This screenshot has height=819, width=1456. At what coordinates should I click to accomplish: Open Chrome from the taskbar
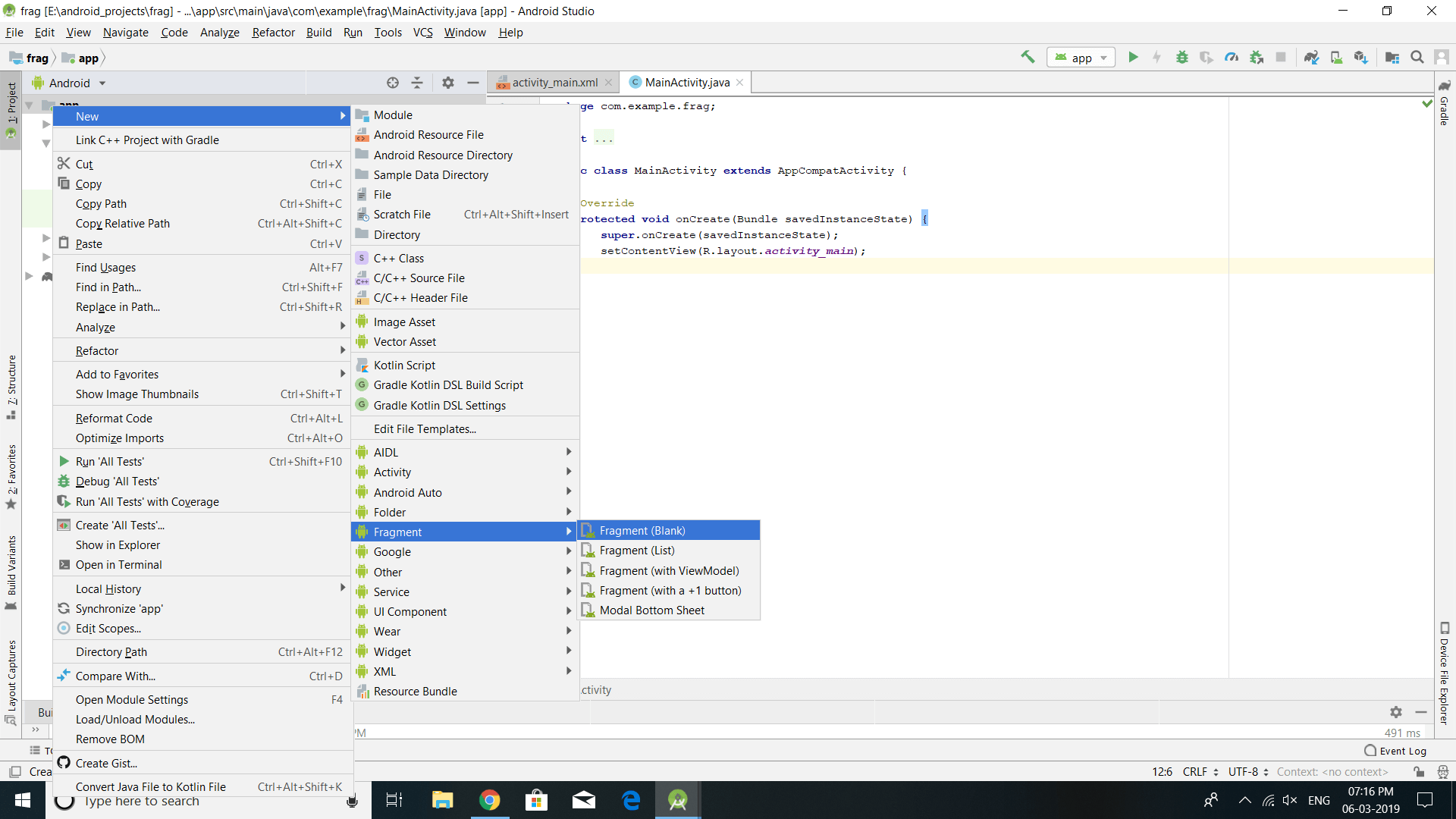click(x=489, y=800)
